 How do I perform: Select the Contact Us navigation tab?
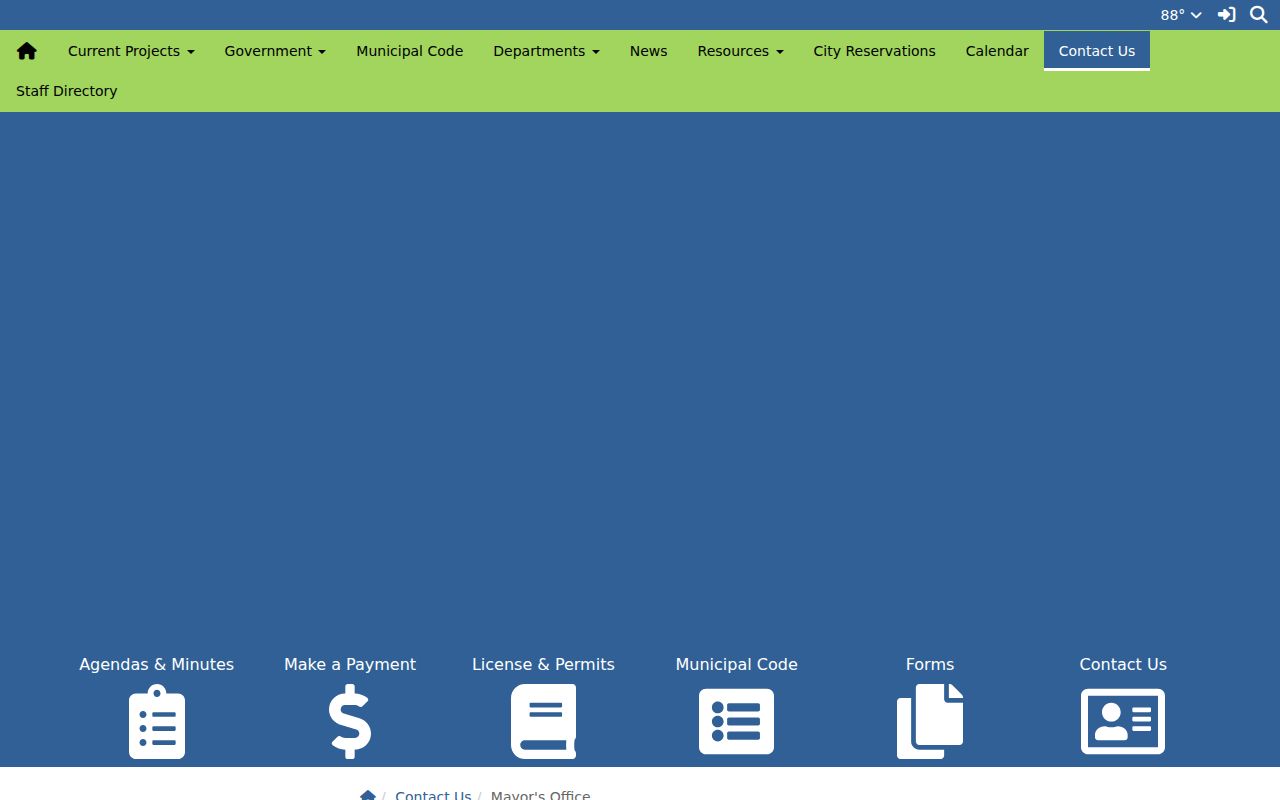(x=1097, y=51)
